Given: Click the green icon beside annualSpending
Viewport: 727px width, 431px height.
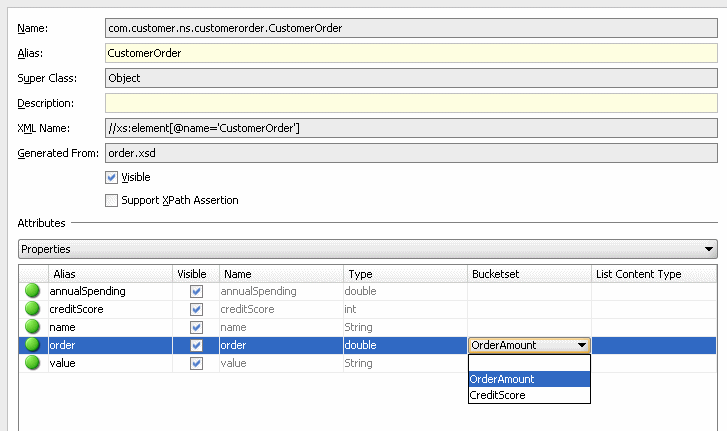Looking at the screenshot, I should 33,291.
